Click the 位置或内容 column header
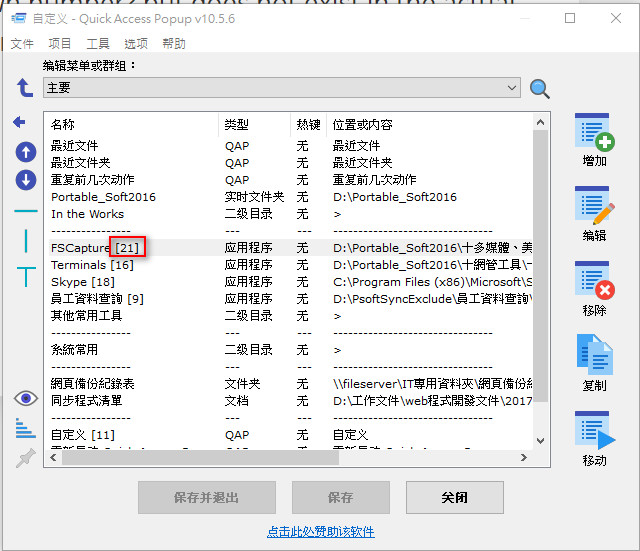This screenshot has height=551, width=640. 429,124
